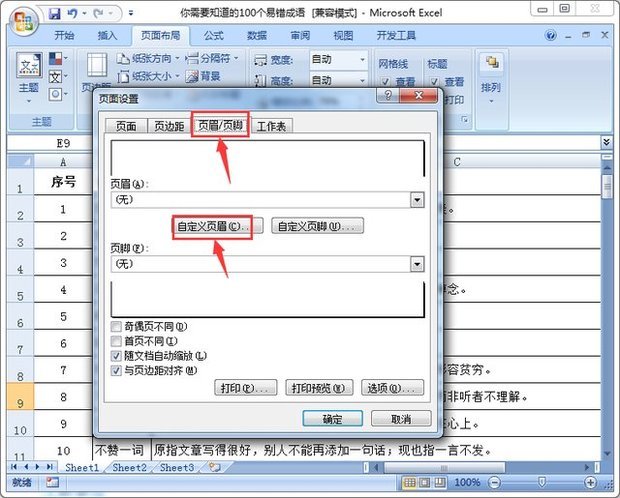Insert page breaks (分隔符)
This screenshot has height=498, width=620.
coord(212,59)
